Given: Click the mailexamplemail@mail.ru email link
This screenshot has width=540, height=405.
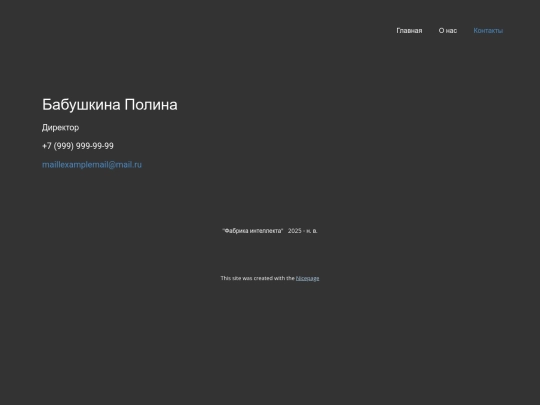Looking at the screenshot, I should tap(92, 165).
